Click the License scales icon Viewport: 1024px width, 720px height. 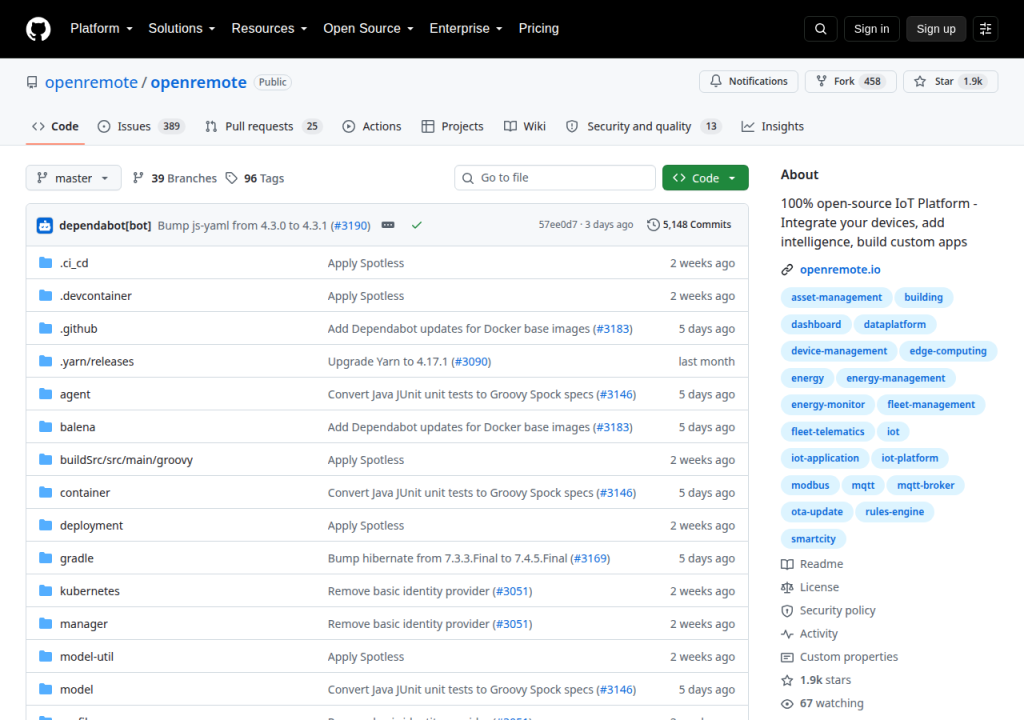(x=787, y=587)
